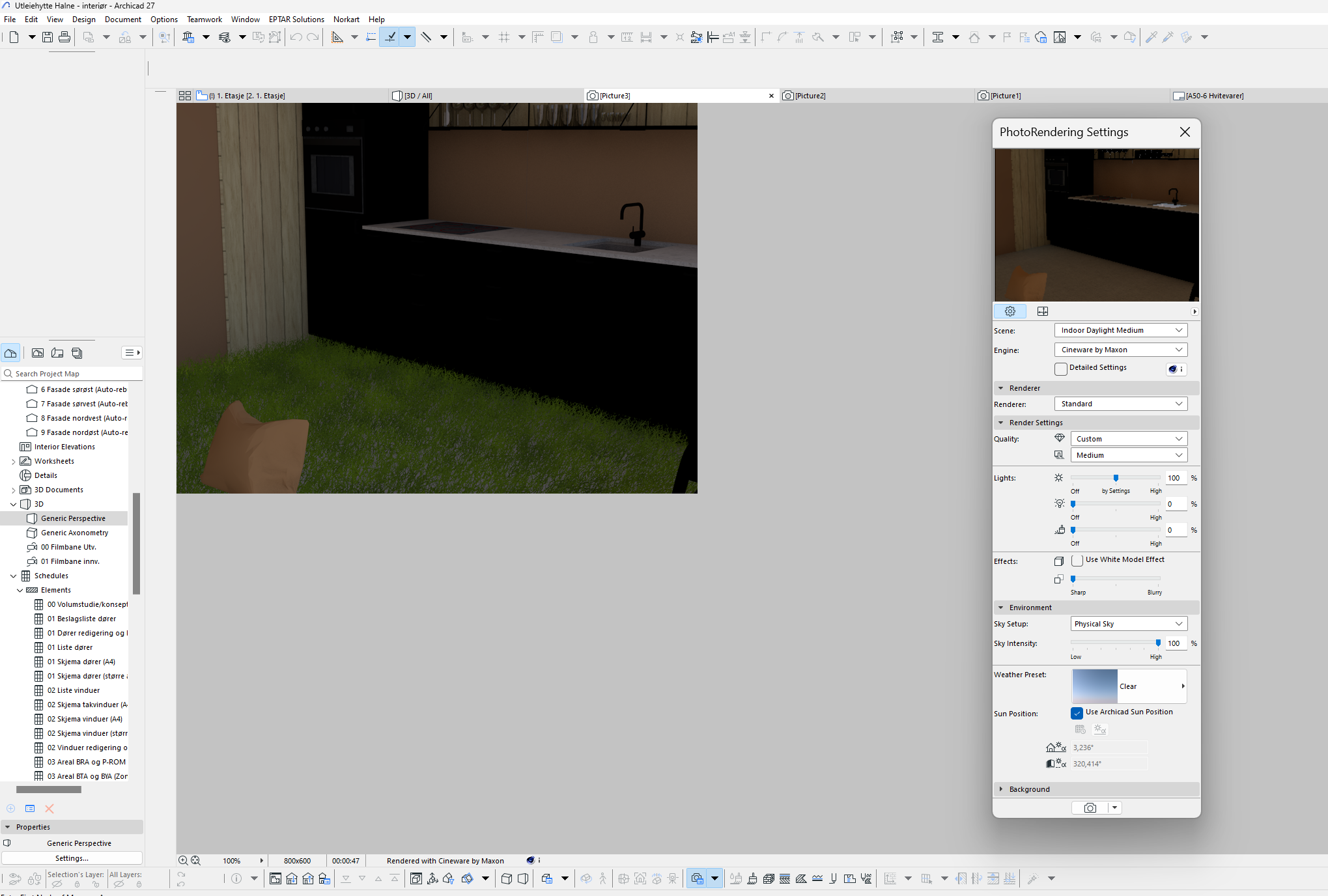
Task: Click the Save icon in toolbar
Action: pyautogui.click(x=48, y=37)
